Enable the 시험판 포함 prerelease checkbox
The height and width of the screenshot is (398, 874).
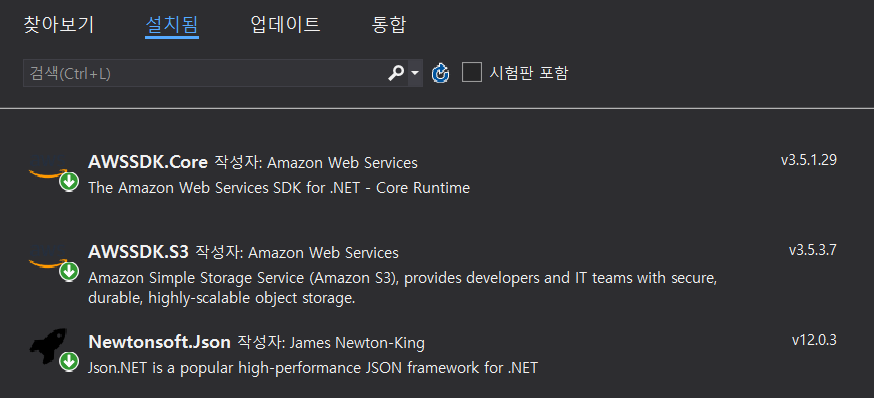[472, 72]
